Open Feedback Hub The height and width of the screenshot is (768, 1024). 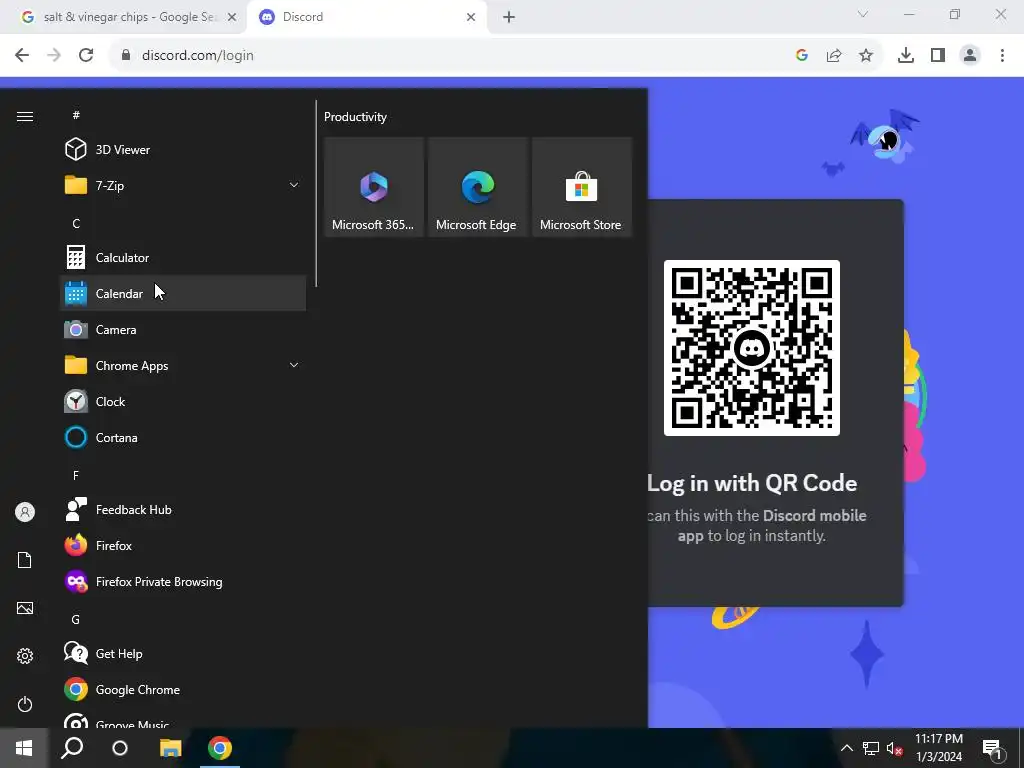pos(183,509)
